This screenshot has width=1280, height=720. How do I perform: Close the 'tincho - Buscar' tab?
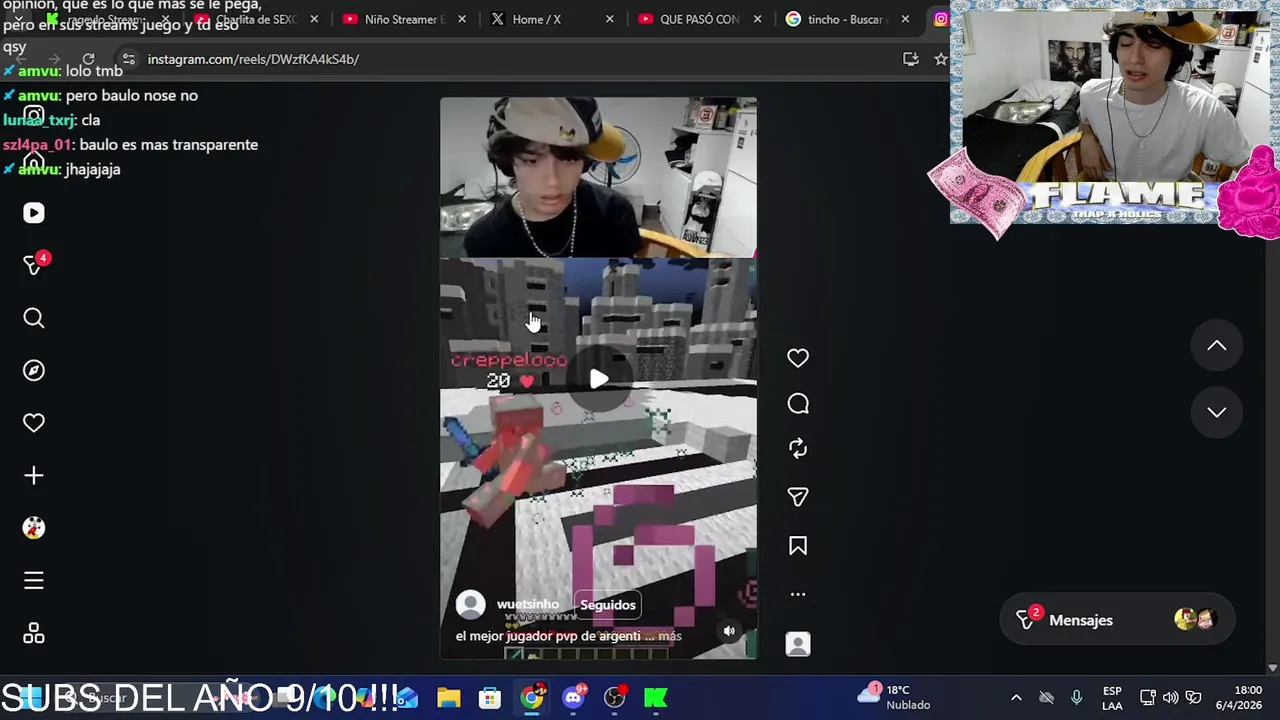coord(905,19)
